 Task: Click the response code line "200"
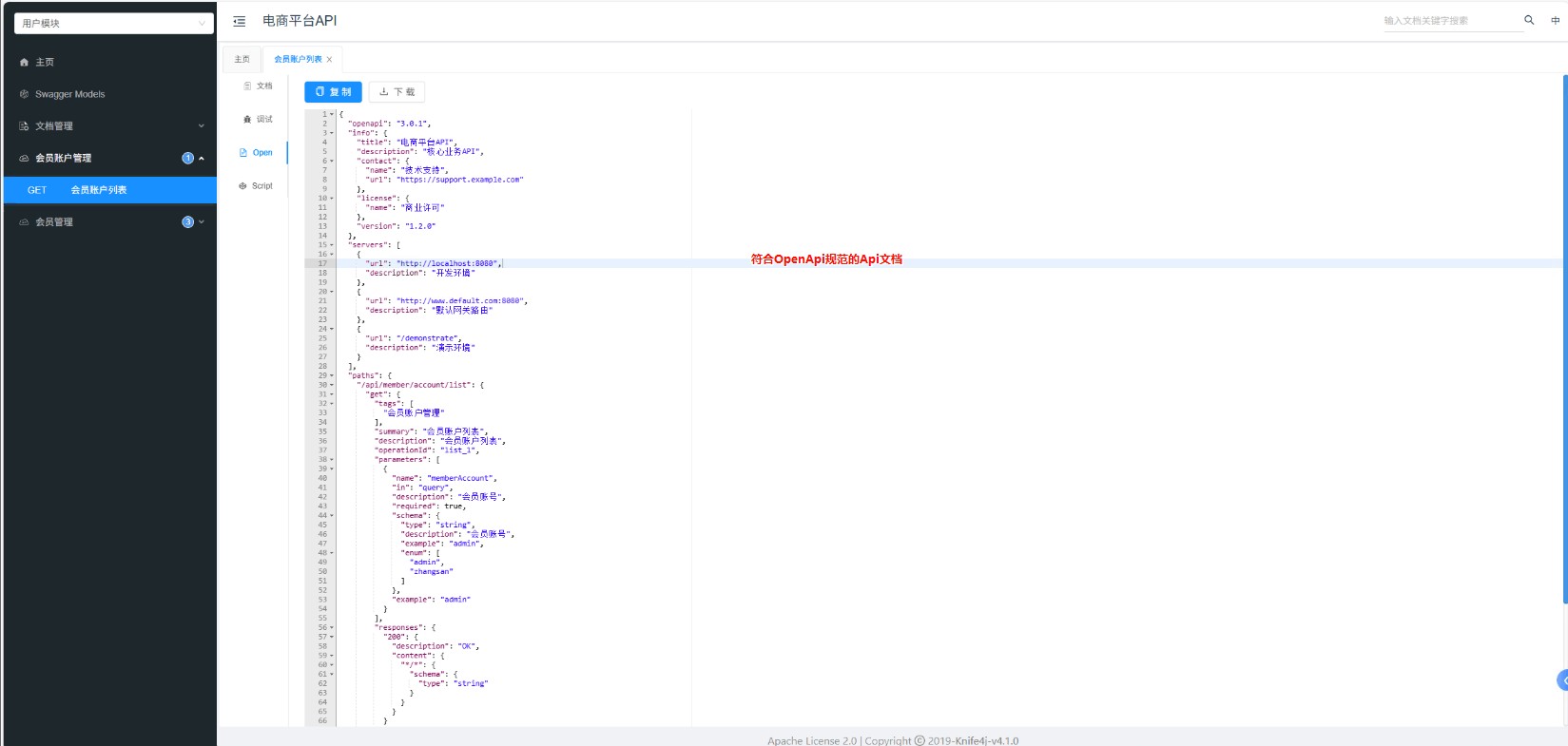point(400,637)
